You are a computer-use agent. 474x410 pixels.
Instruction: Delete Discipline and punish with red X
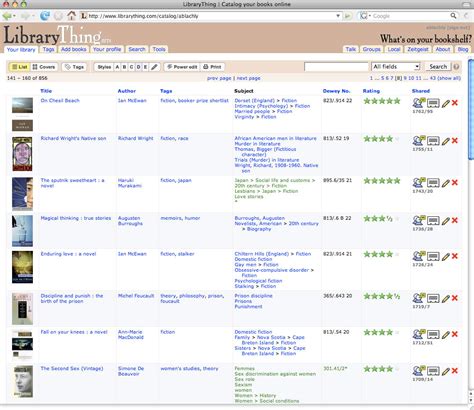tap(455, 298)
